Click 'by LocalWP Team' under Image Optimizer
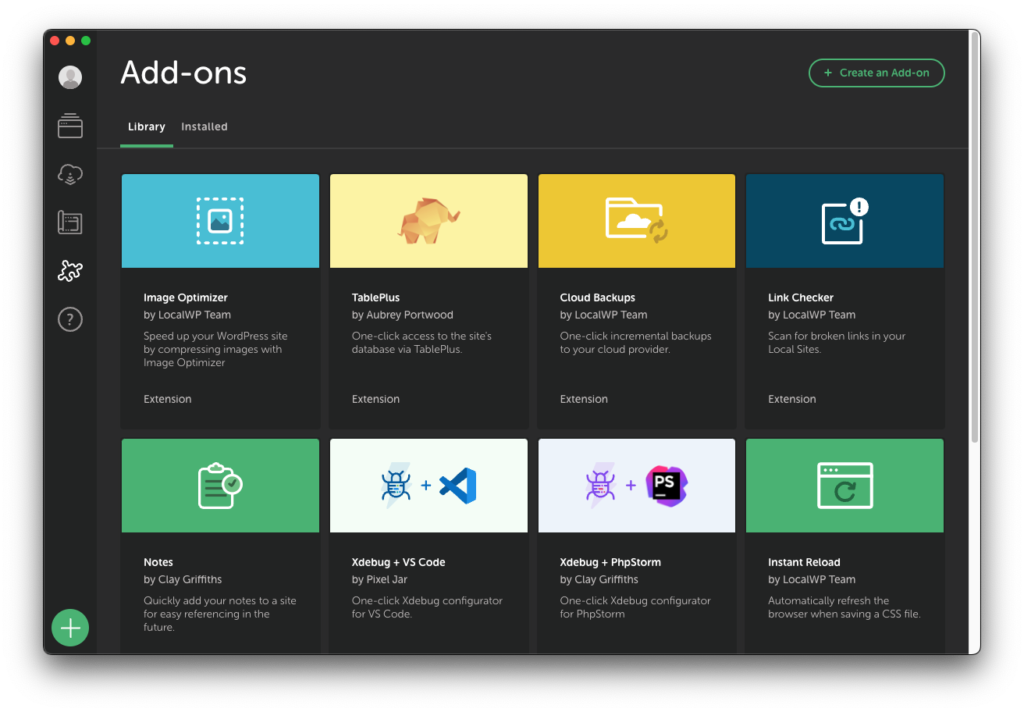1024x712 pixels. (x=187, y=315)
